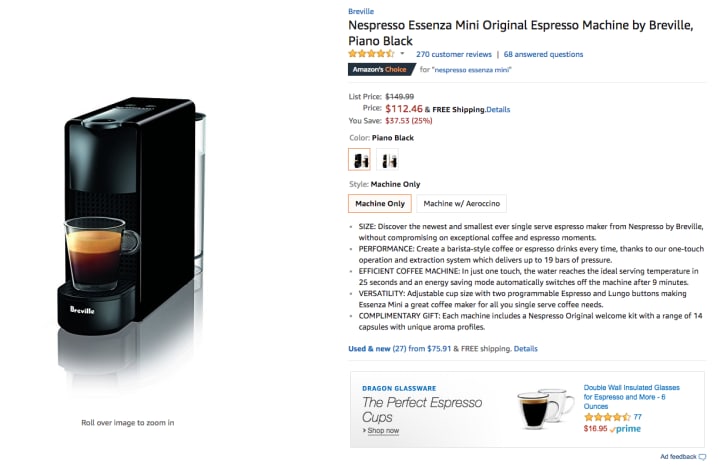Expand the rating breakdown dropdown arrow

click(402, 54)
